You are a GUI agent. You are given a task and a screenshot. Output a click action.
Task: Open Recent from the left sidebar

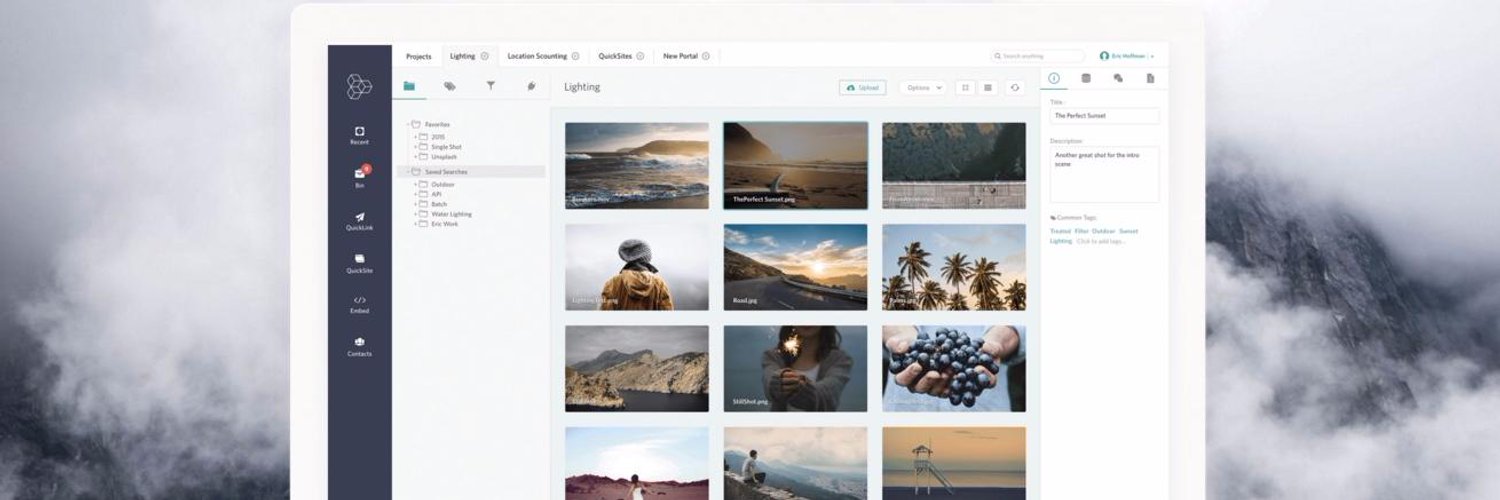[359, 135]
